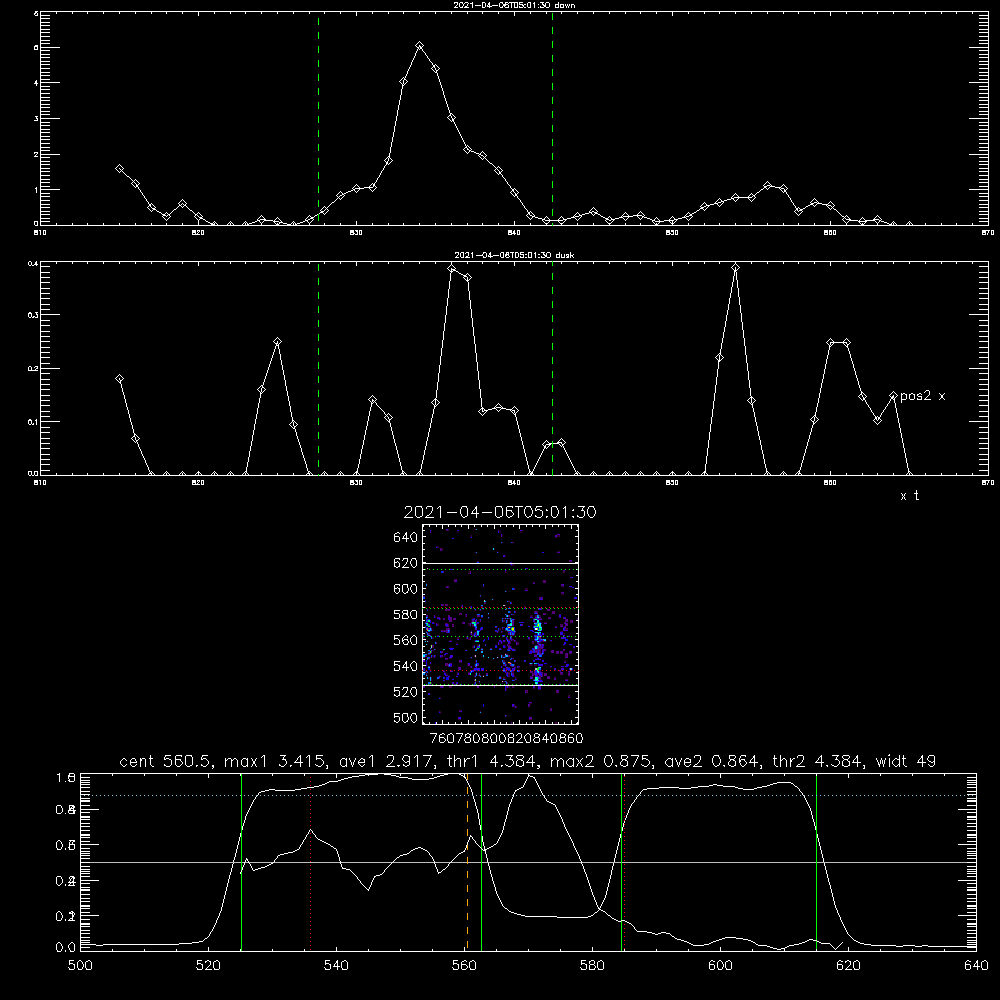The height and width of the screenshot is (1000, 1000).
Task: Select the red dotted vertical line near 536
Action: tap(311, 862)
